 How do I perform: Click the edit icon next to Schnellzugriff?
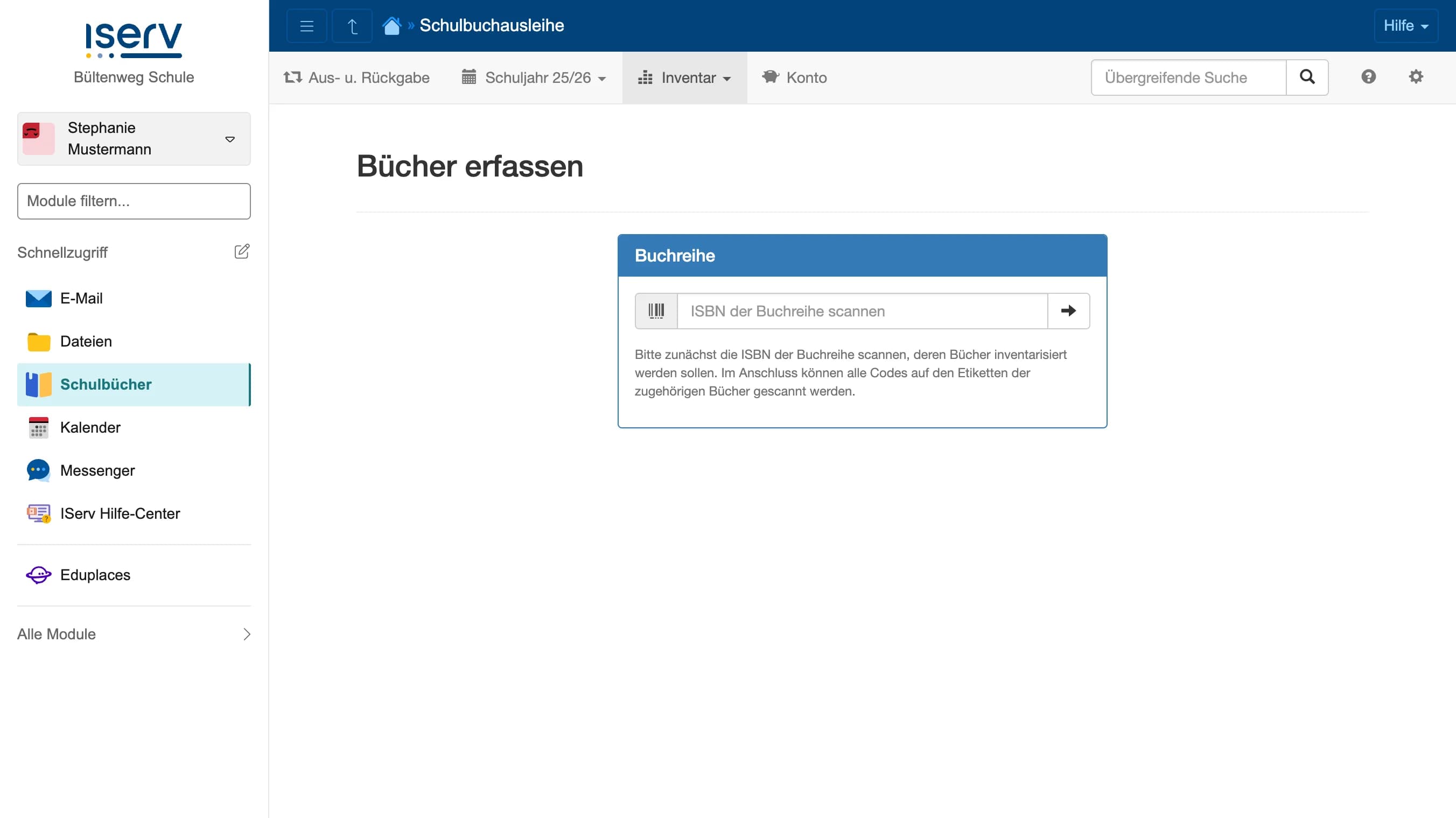(242, 251)
